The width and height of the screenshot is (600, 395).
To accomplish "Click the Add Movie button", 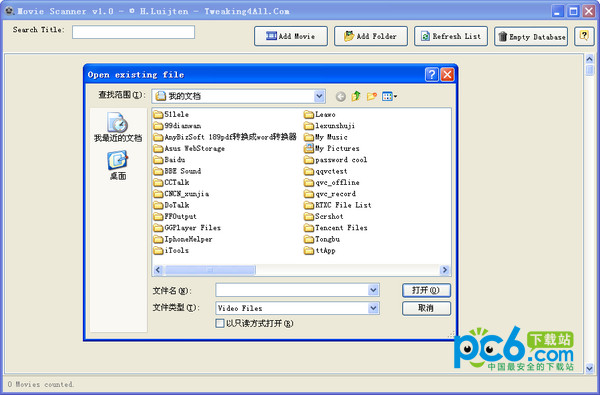I will tap(291, 36).
